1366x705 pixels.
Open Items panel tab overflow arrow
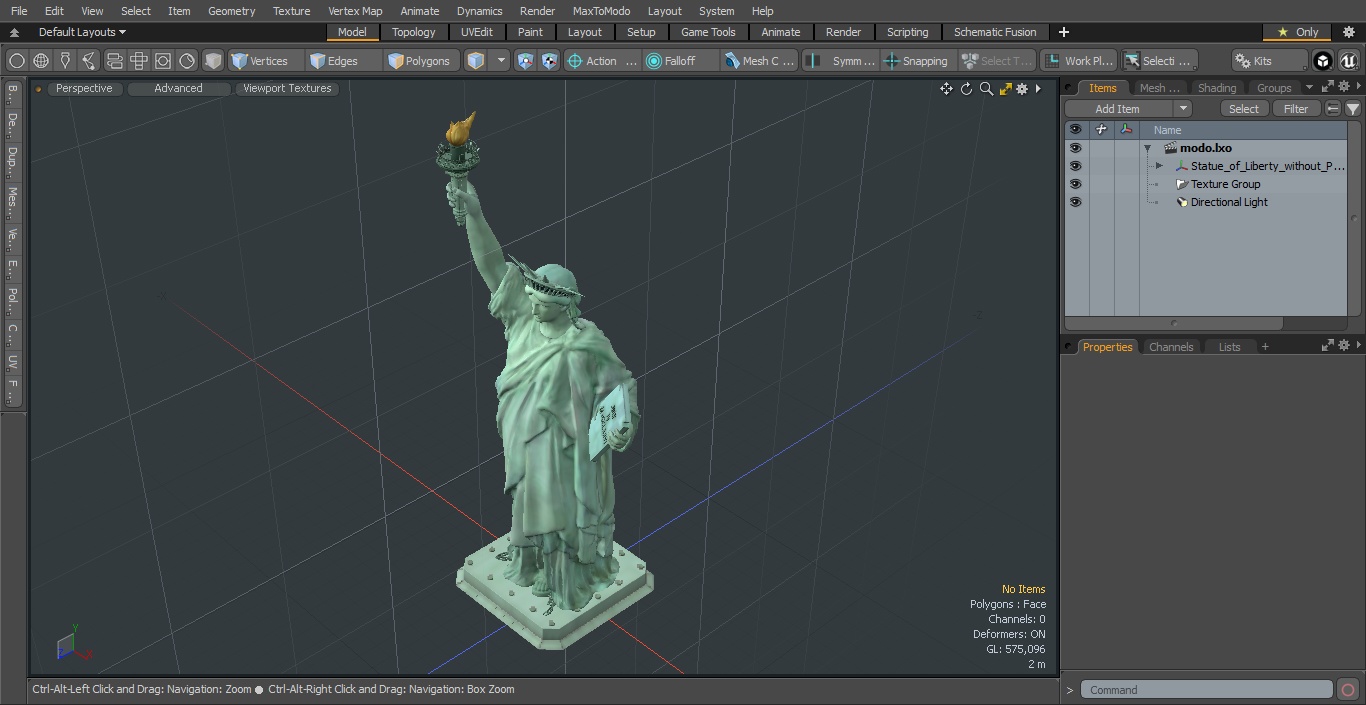(1309, 88)
